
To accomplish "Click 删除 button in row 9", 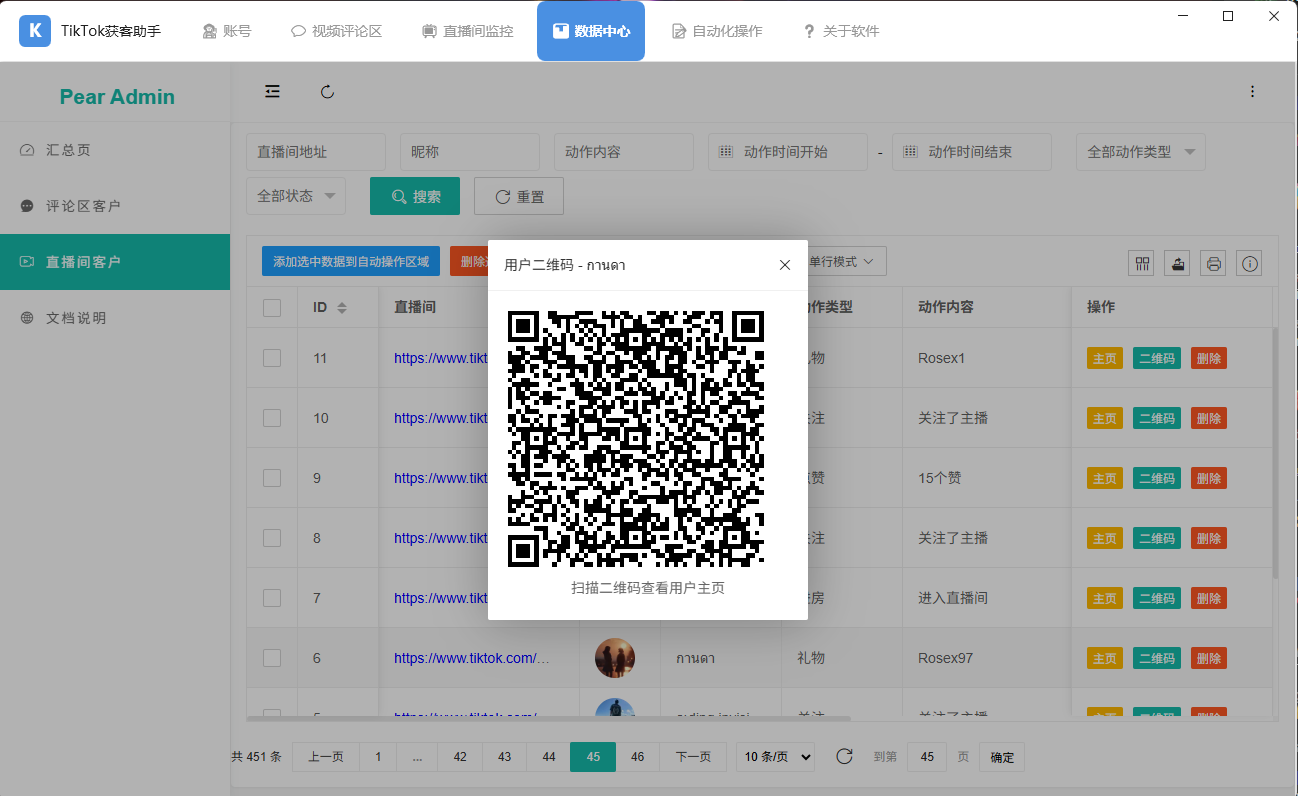I will click(x=1209, y=479).
